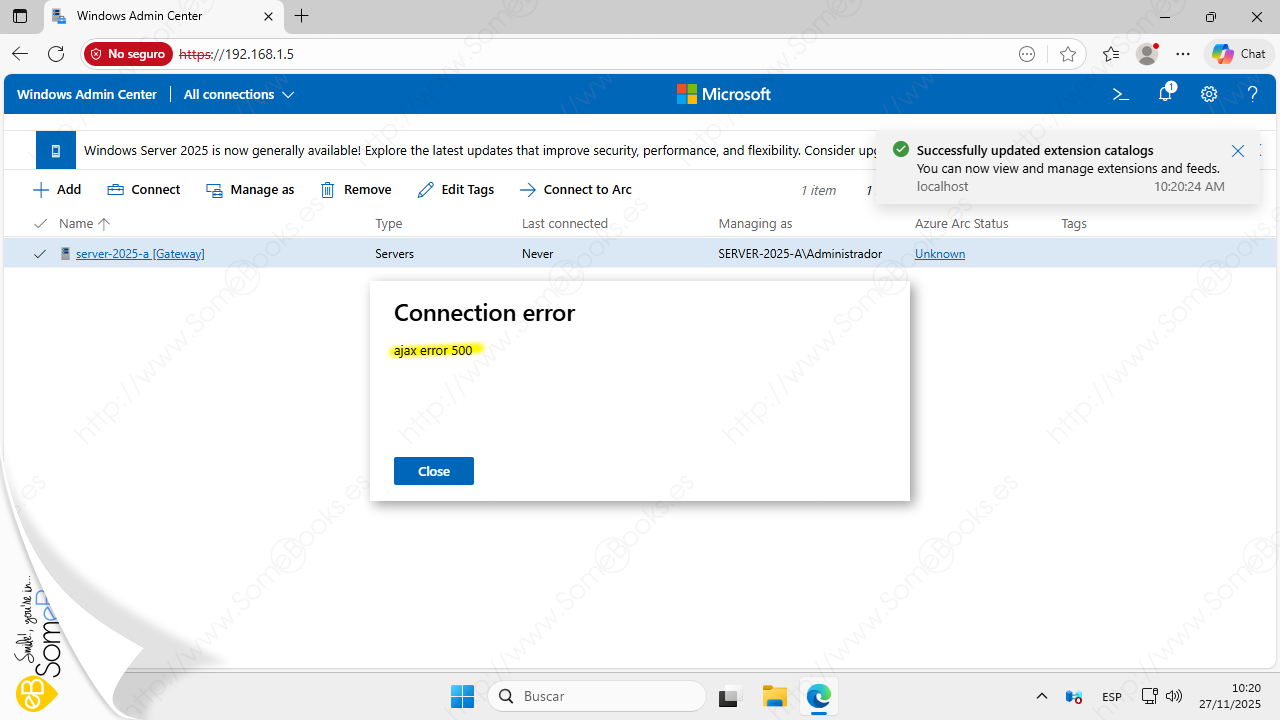Click Manage as in the toolbar
This screenshot has height=720, width=1280.
coord(250,190)
